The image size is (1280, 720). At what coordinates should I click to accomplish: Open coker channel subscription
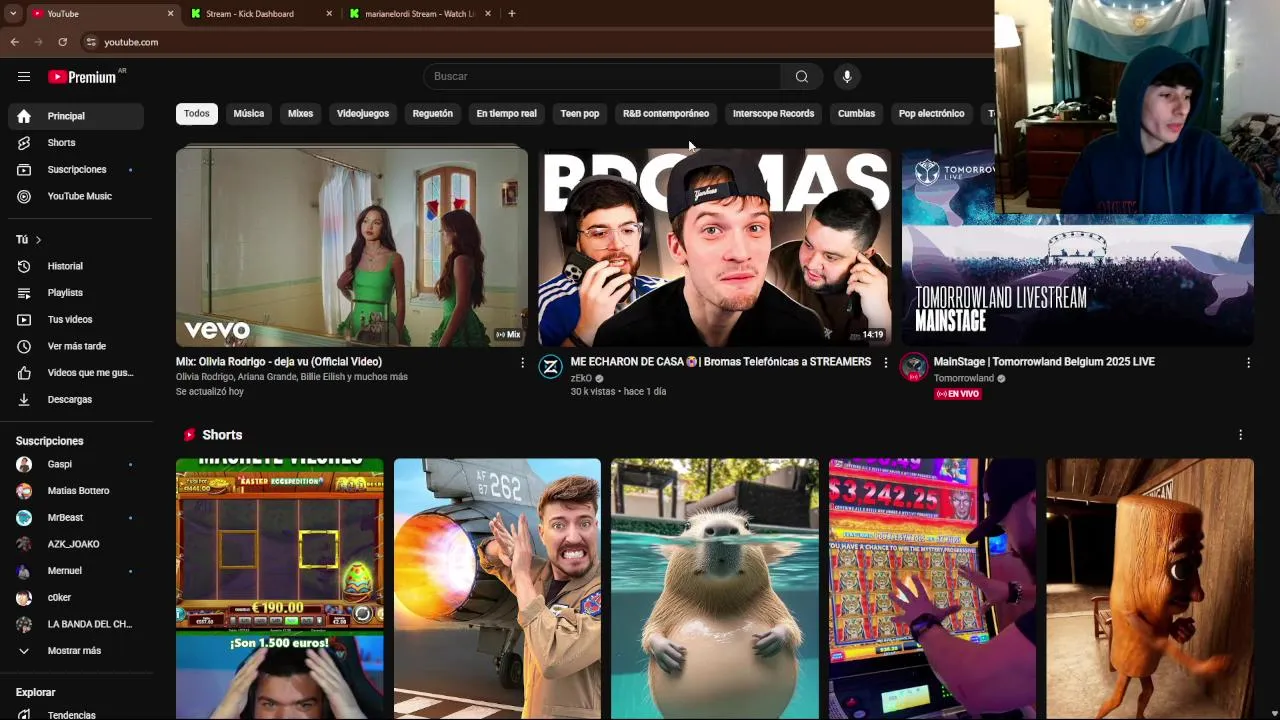(76, 597)
